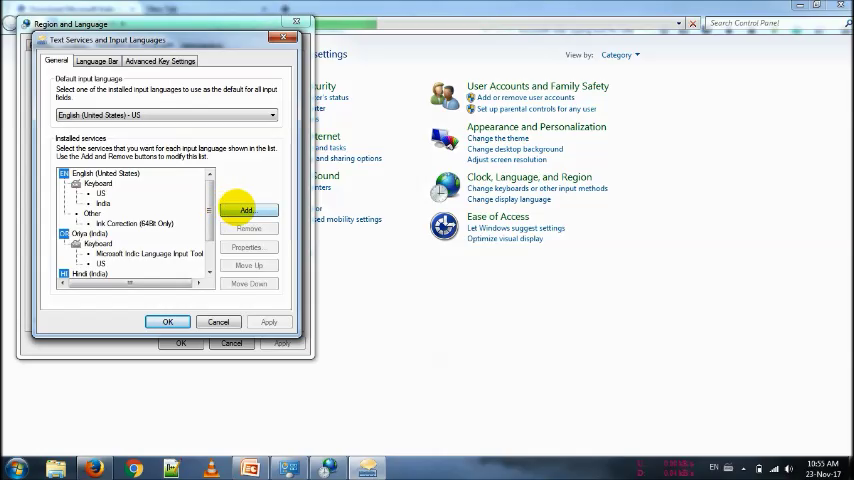The image size is (854, 480).
Task: Click Change keyboards or other input methods
Action: (538, 189)
